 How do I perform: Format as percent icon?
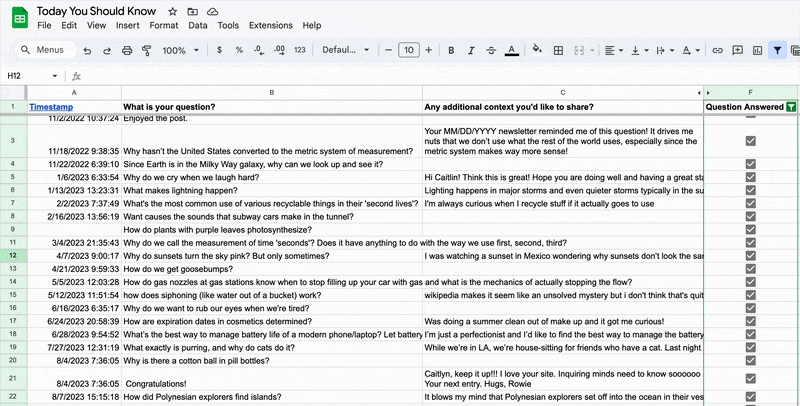(239, 50)
